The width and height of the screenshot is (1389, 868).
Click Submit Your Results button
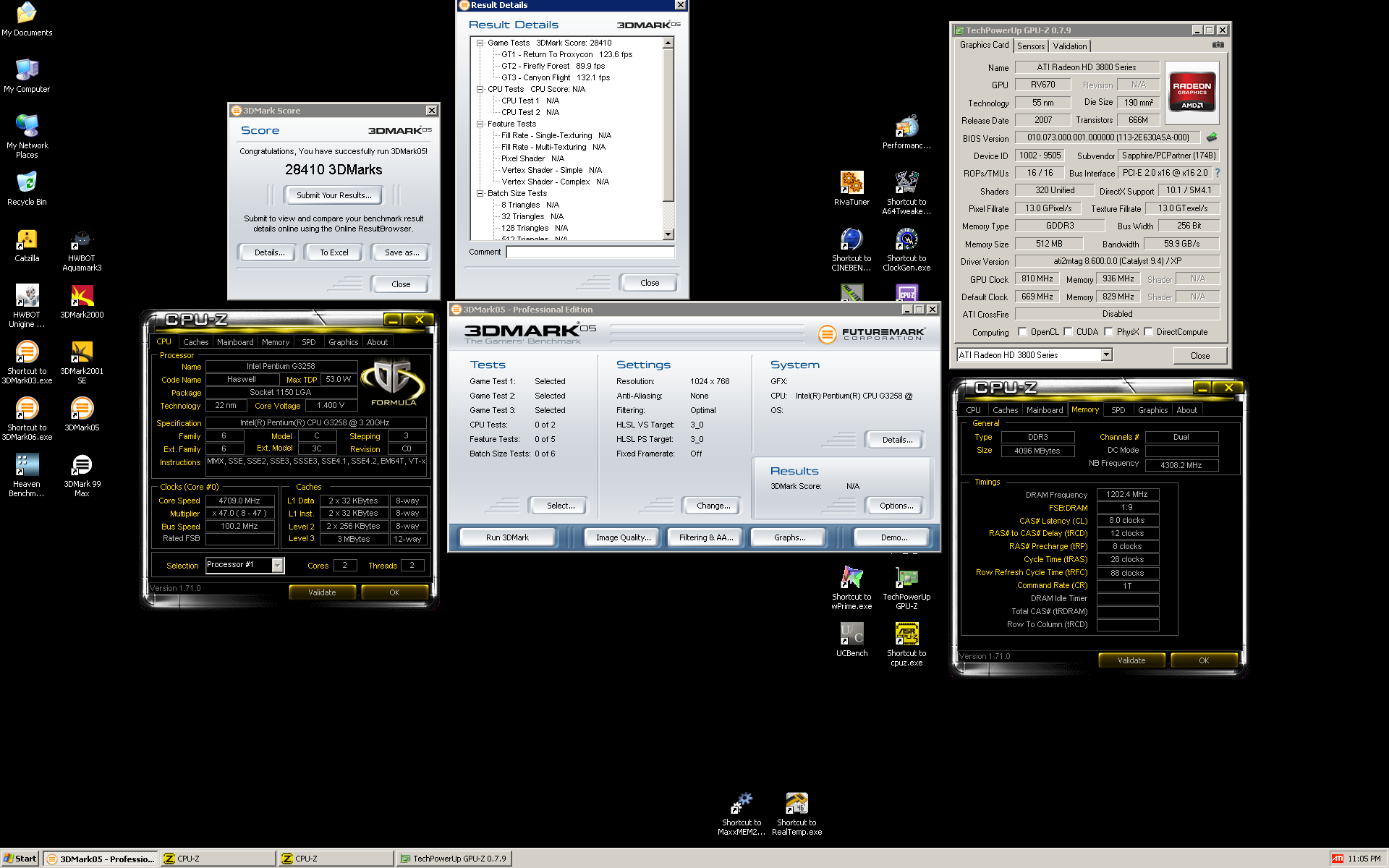point(334,195)
